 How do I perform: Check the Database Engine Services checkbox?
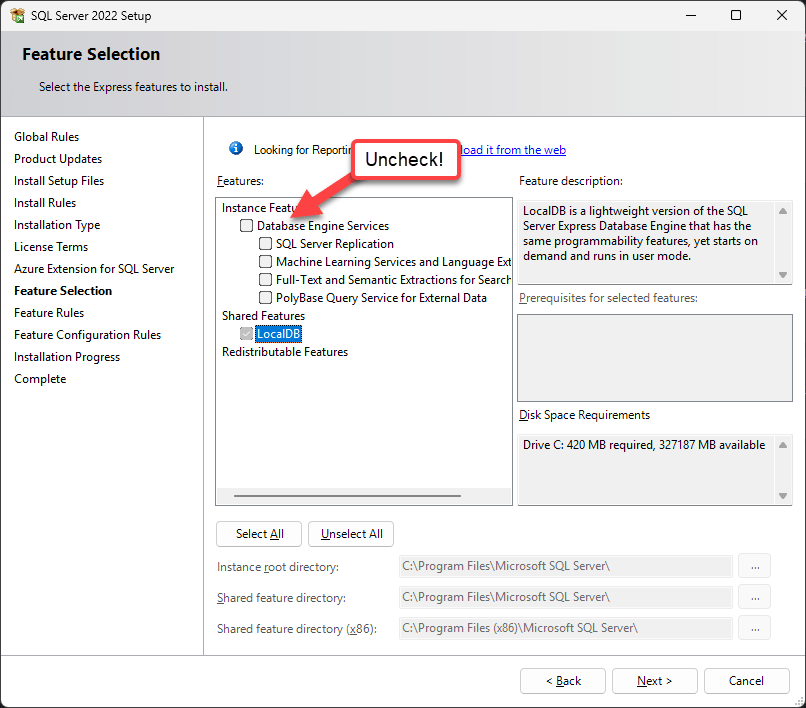247,226
